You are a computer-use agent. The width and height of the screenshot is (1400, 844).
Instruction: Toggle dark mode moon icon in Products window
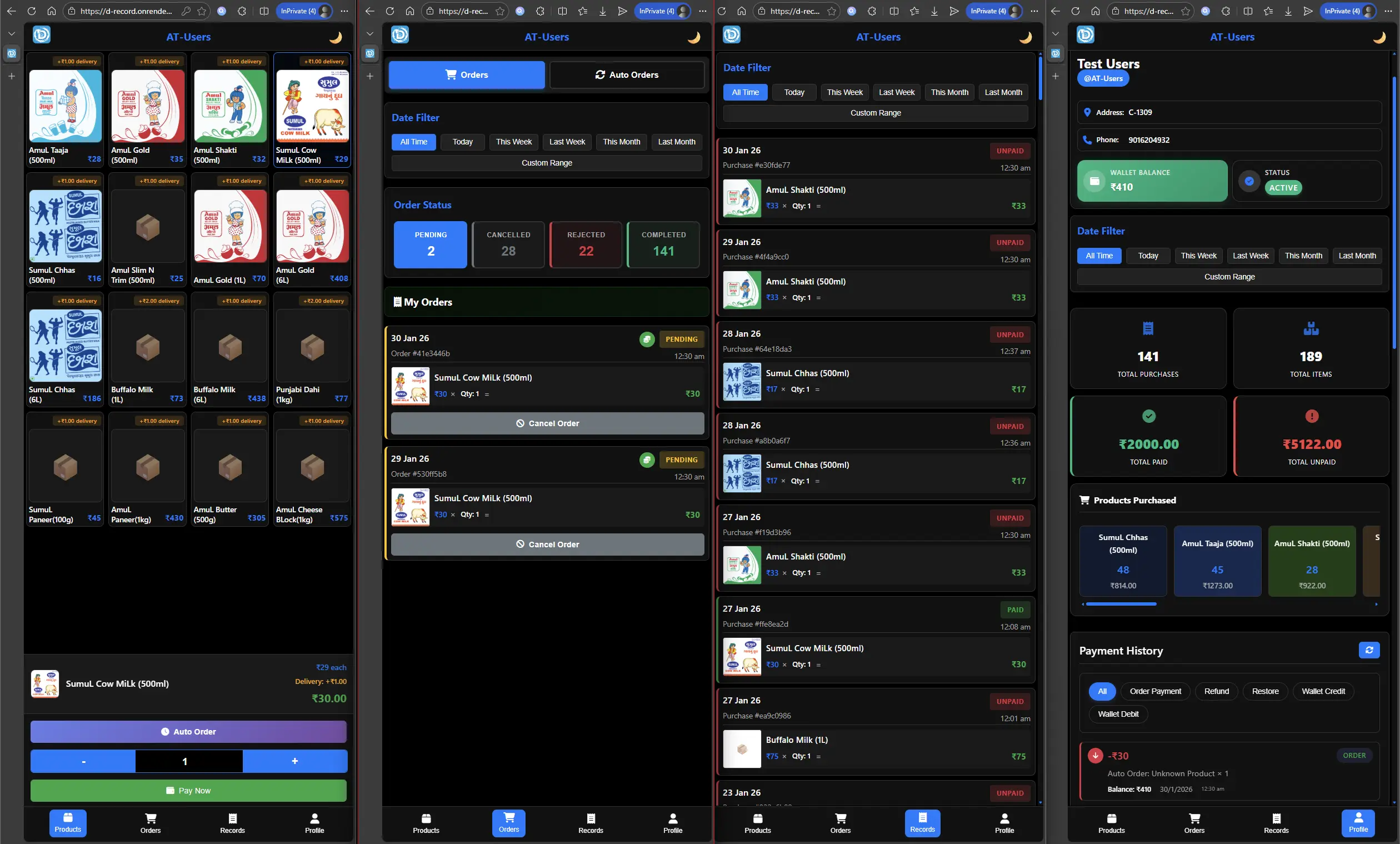(336, 38)
